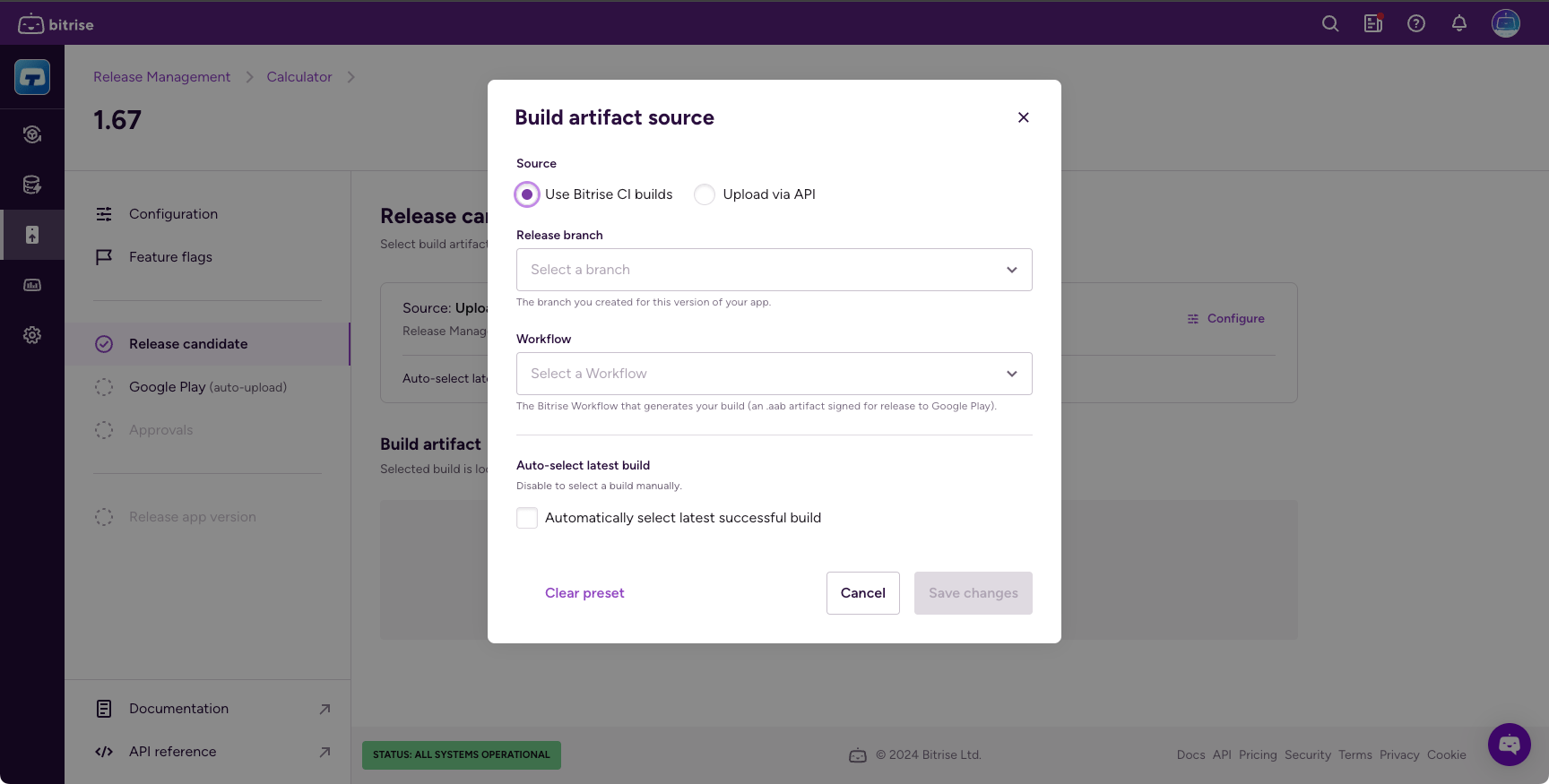Click the Calculator app icon in sidebar

[32, 78]
